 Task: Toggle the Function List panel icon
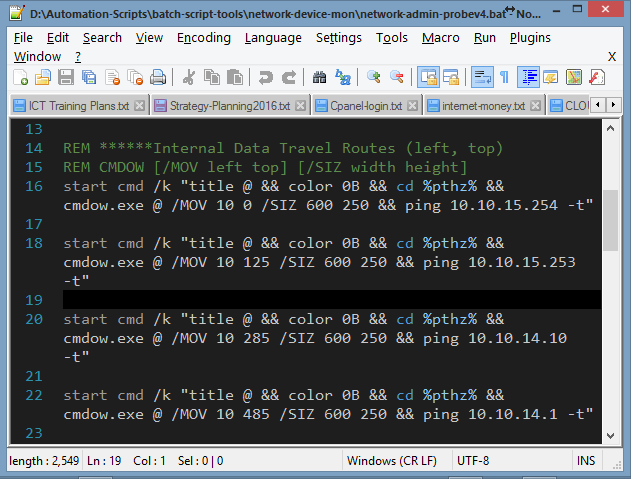point(597,77)
